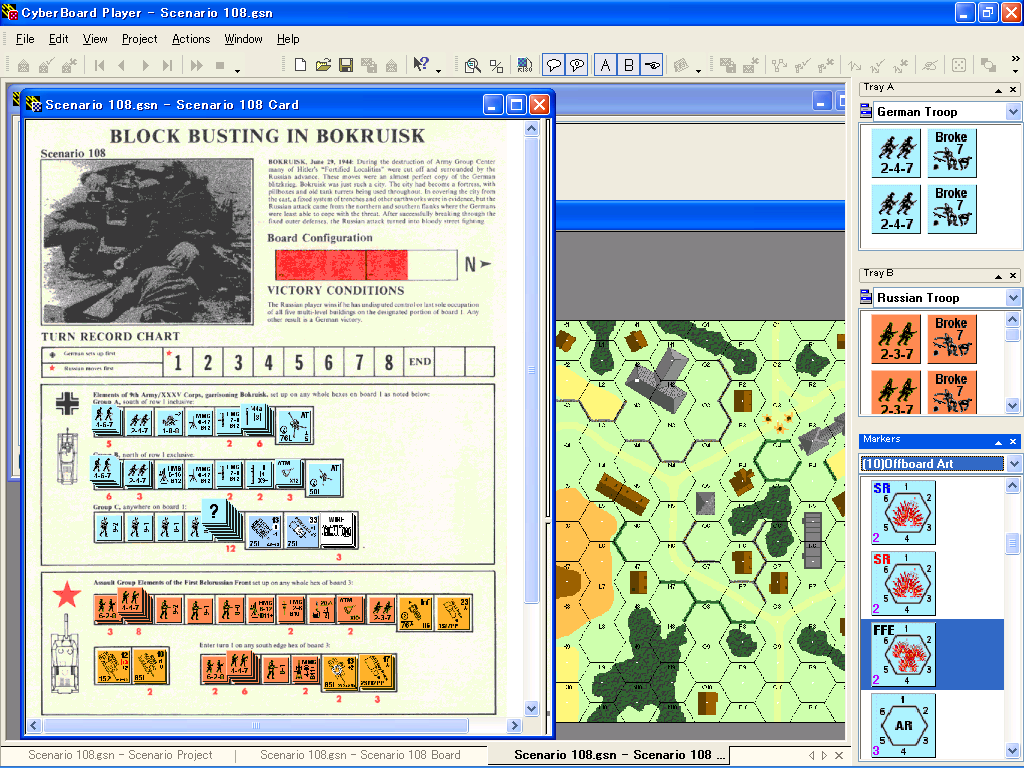
Task: Click the magnifier zoom view icon
Action: 473,65
